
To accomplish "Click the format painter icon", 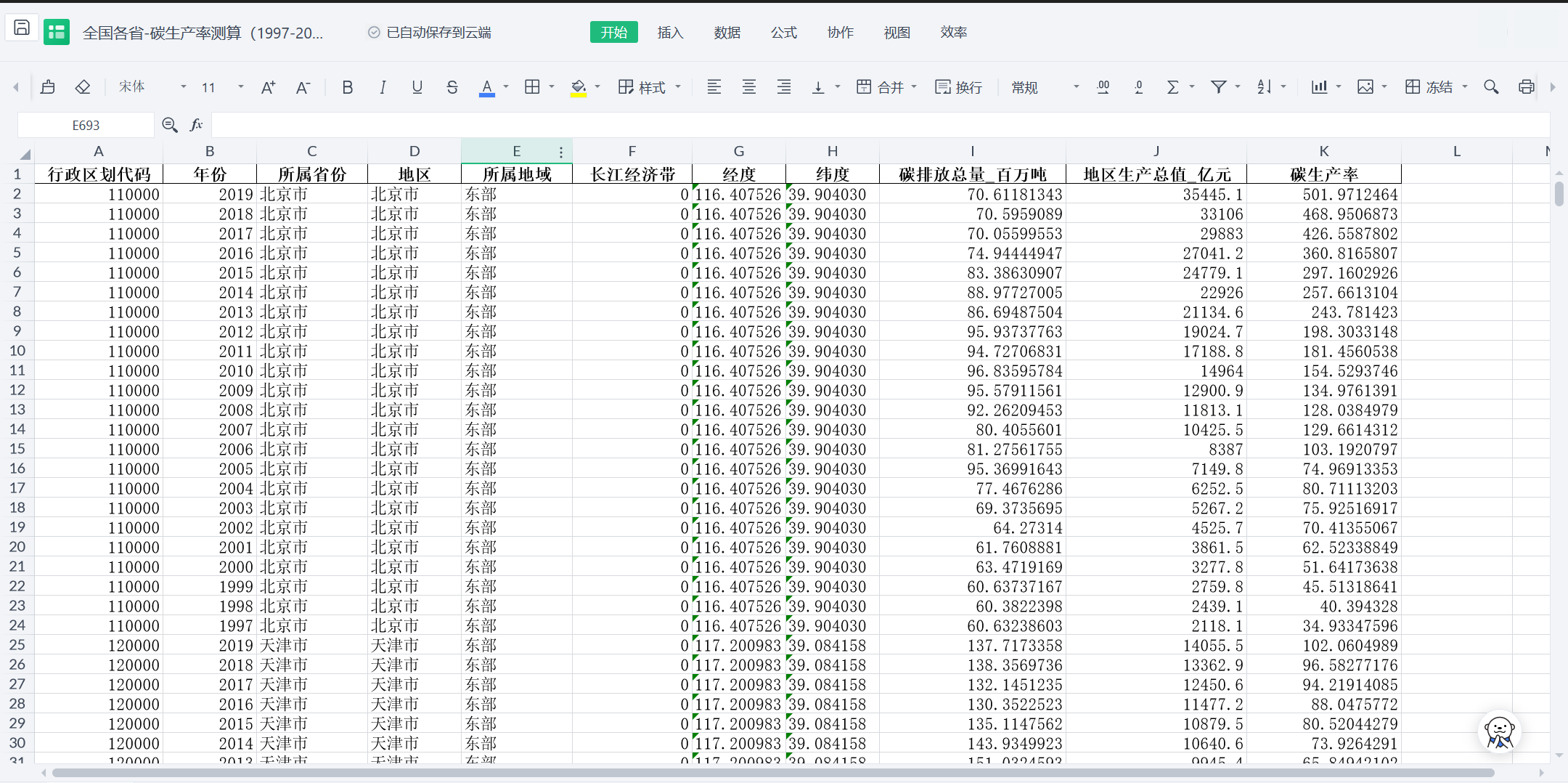I will pos(48,87).
